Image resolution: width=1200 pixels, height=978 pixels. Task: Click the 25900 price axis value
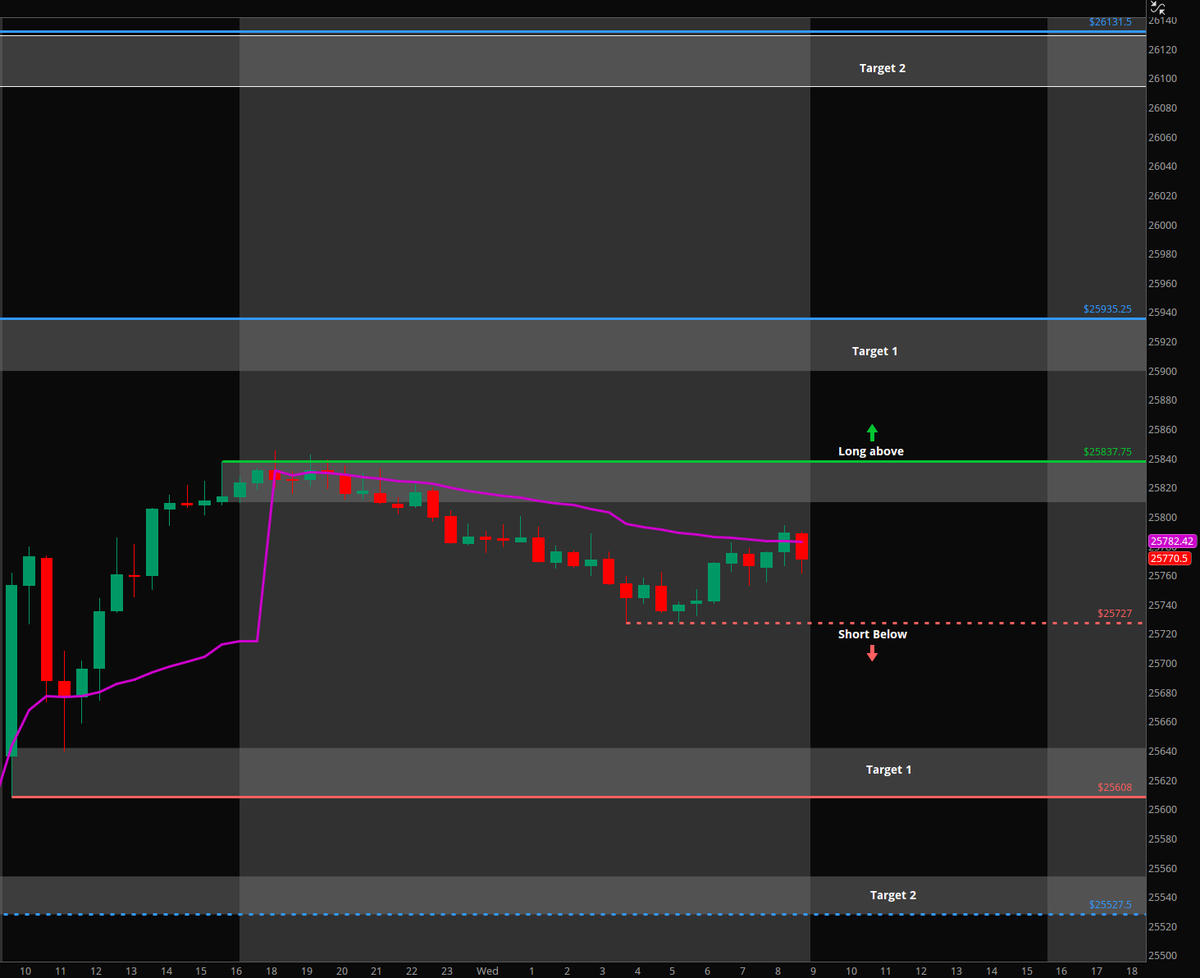pyautogui.click(x=1163, y=371)
